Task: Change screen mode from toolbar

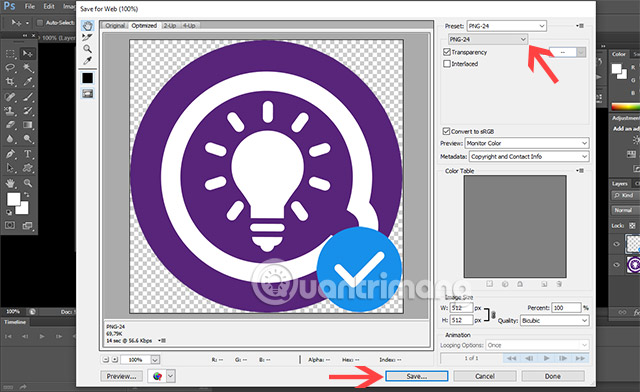Action: [28, 225]
